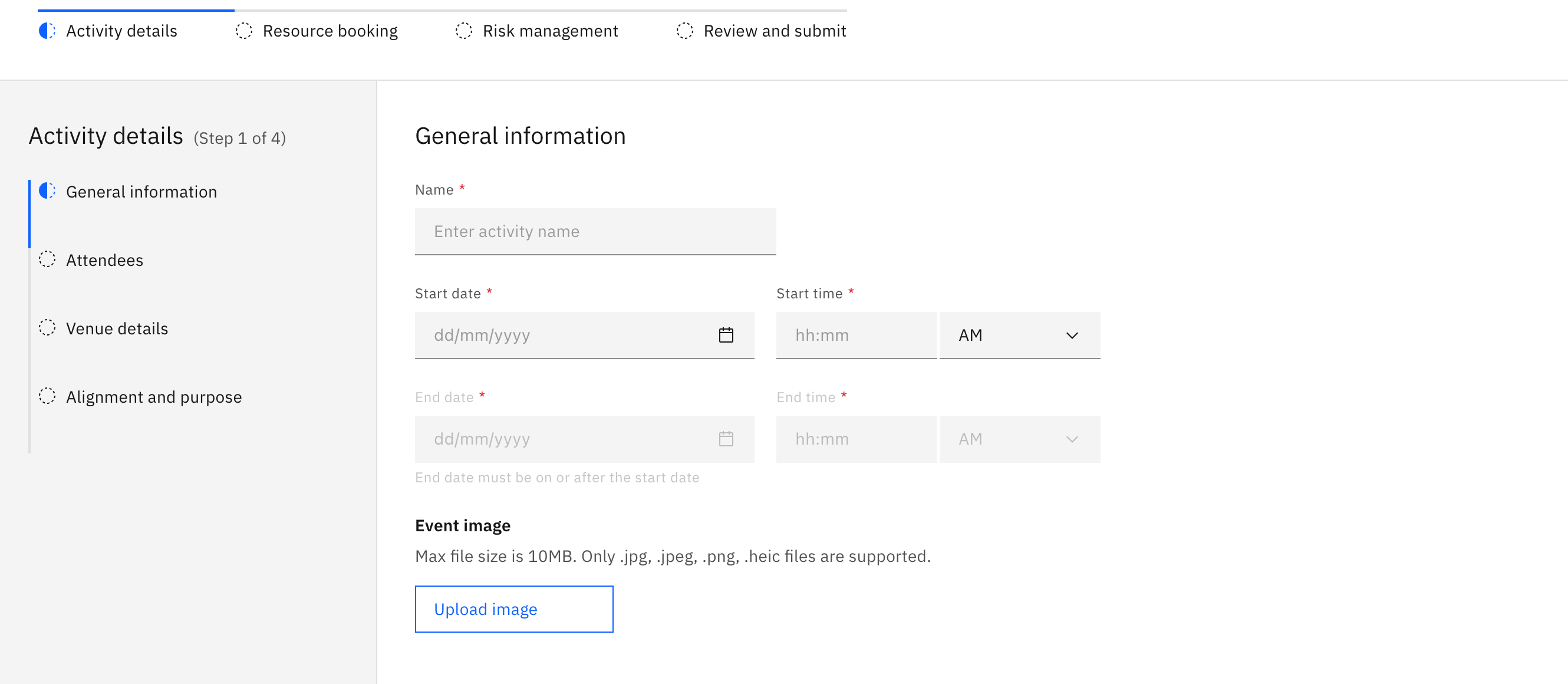
Task: Click the Upload image button
Action: [x=514, y=609]
